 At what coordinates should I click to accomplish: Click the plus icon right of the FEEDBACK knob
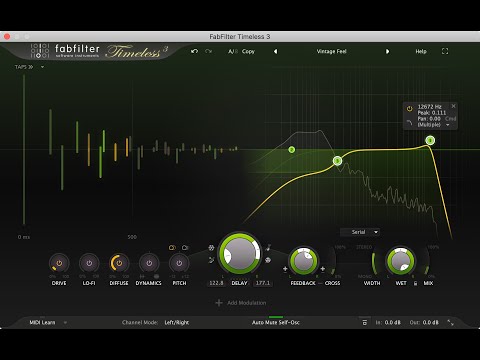click(323, 269)
